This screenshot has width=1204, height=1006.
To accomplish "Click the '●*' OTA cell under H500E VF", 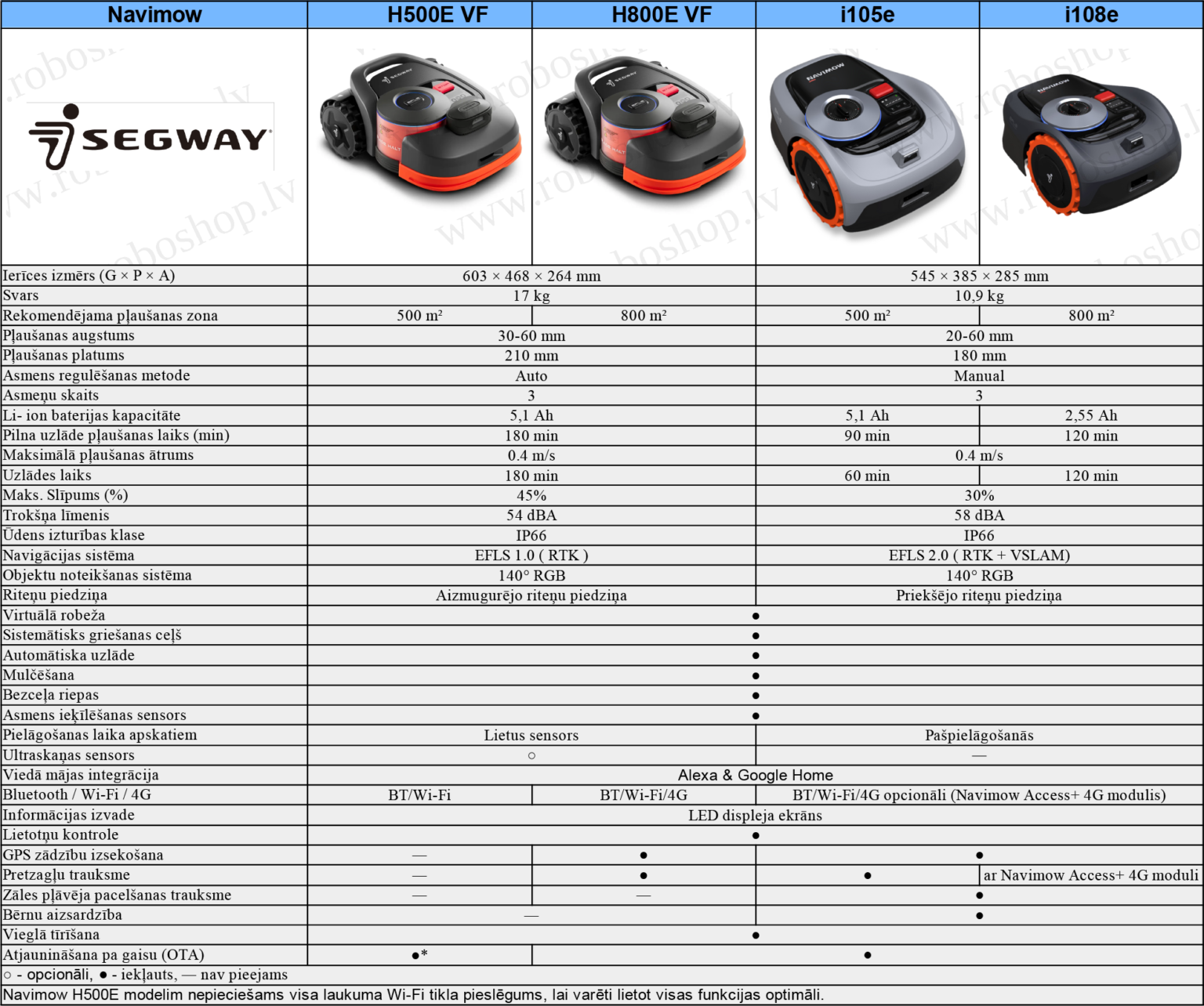I will click(x=419, y=955).
